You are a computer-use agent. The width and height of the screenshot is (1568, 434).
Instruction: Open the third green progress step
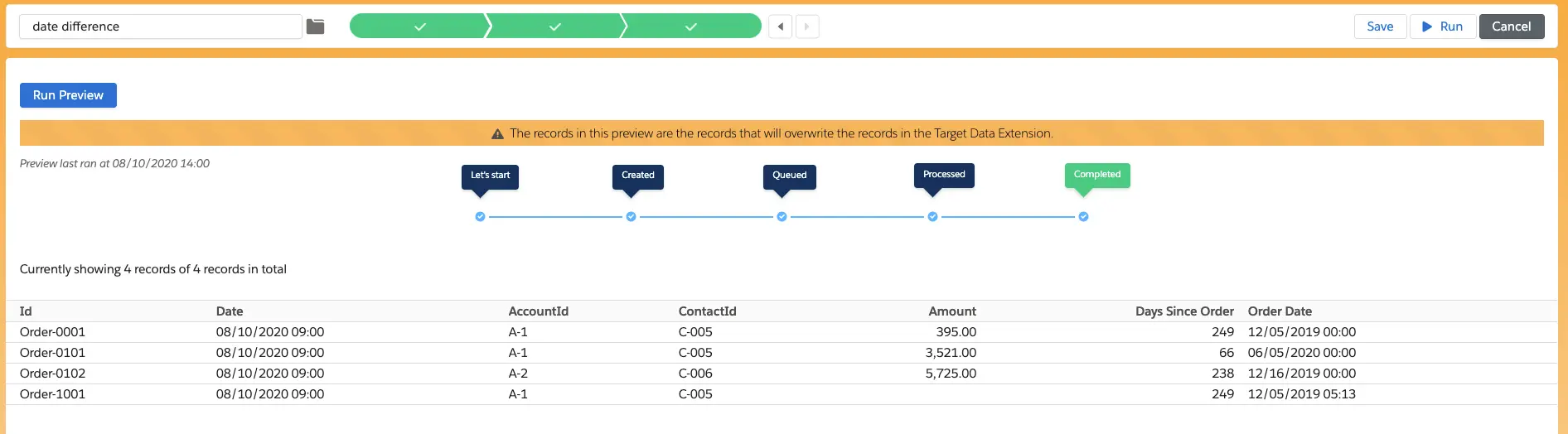pyautogui.click(x=690, y=27)
